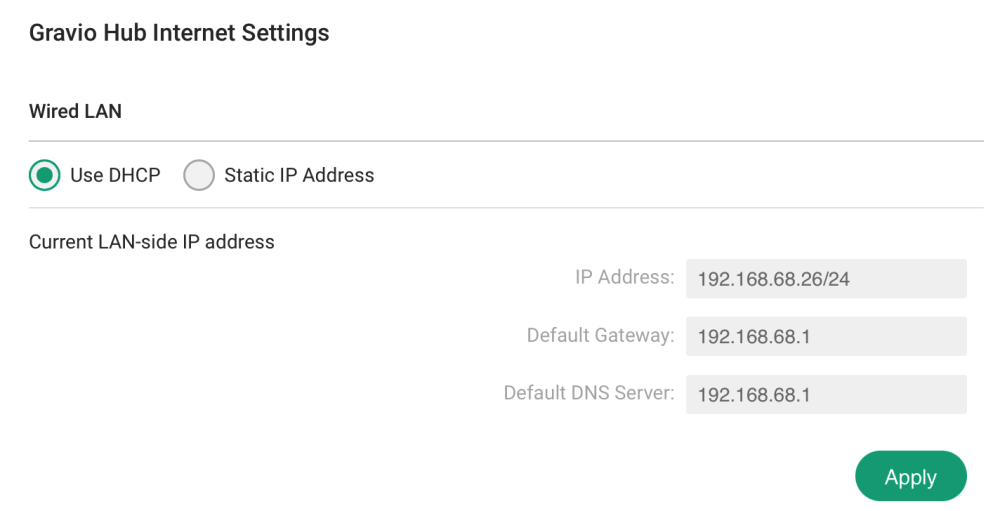Select the Use DHCP radio button
The image size is (1000, 511).
45,175
